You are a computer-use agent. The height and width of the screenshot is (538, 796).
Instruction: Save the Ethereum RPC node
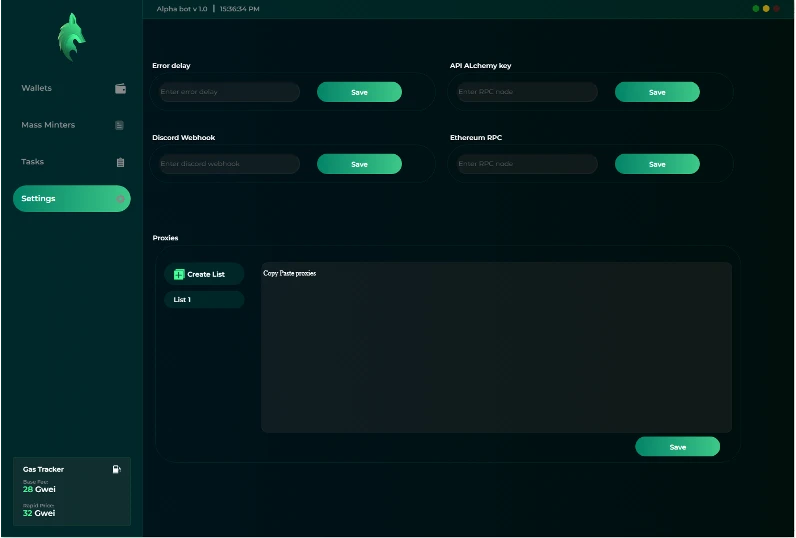point(657,164)
